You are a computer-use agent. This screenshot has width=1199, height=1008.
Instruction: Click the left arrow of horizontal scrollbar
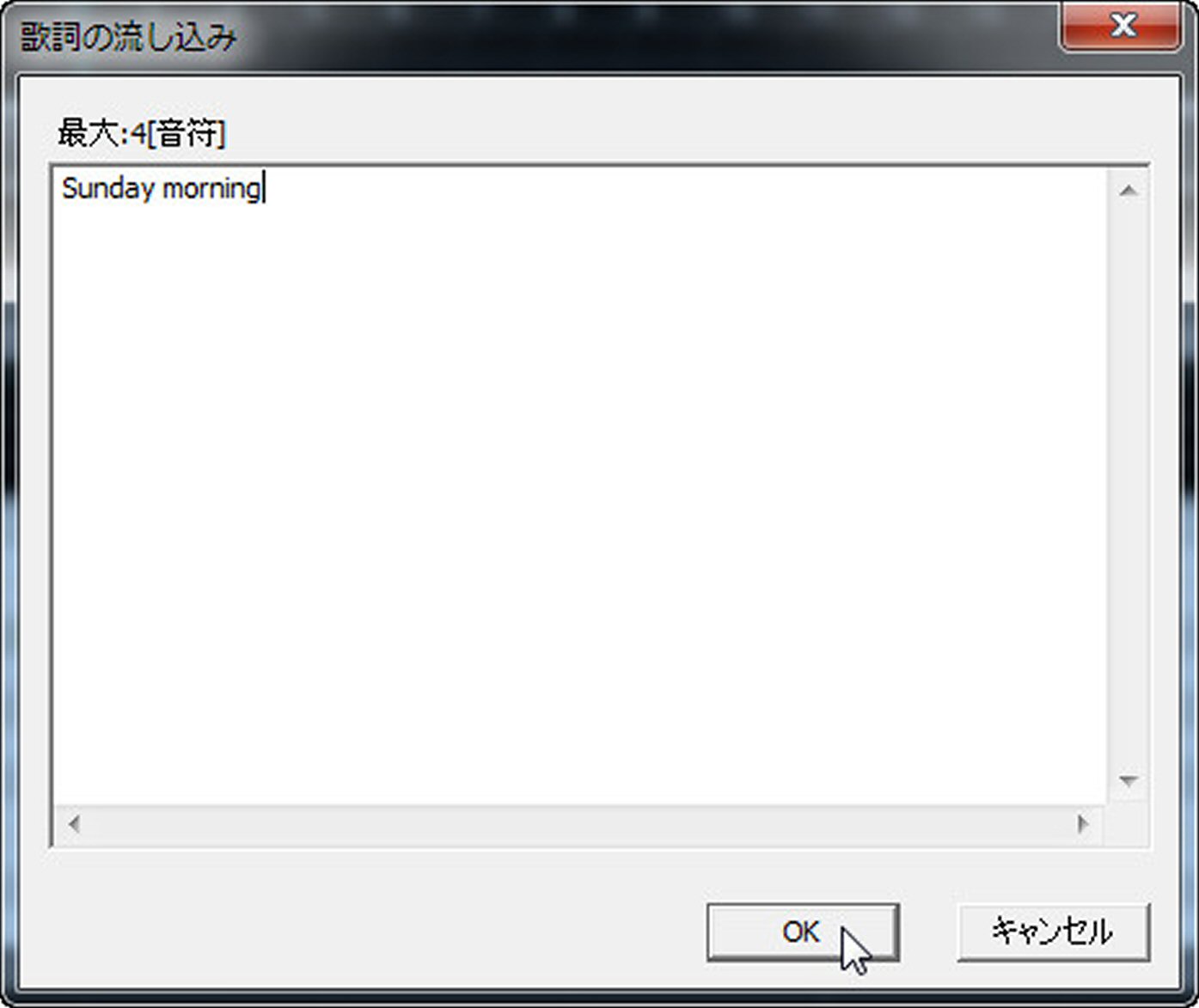click(74, 824)
